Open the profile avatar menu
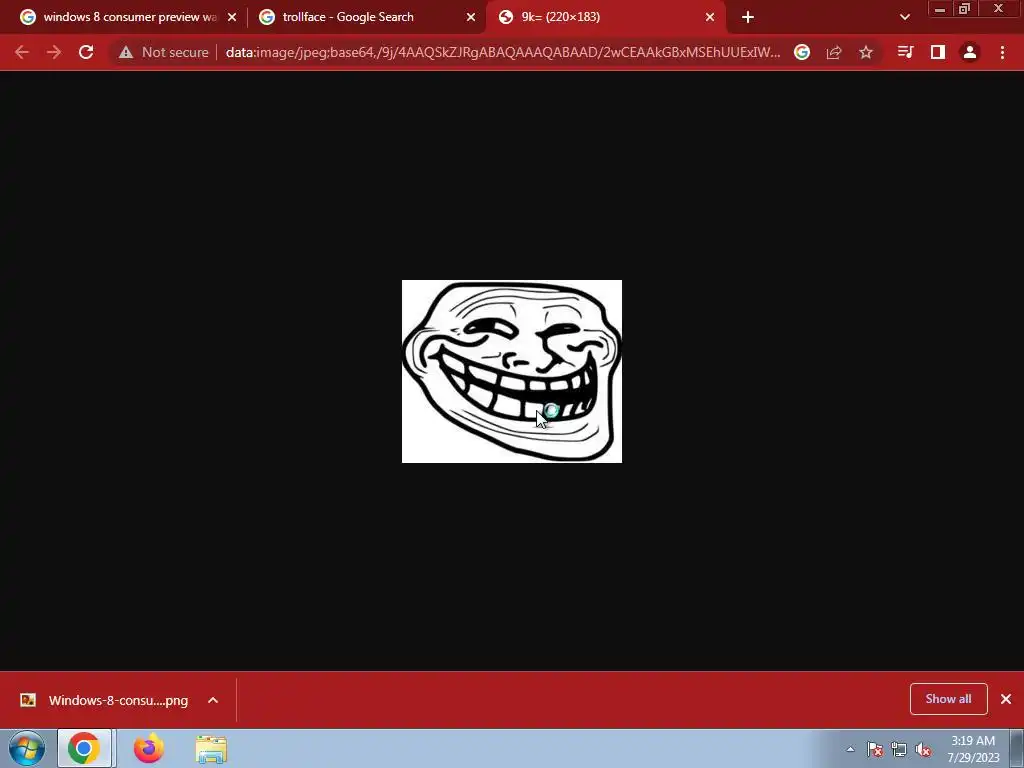The image size is (1024, 768). pos(970,52)
